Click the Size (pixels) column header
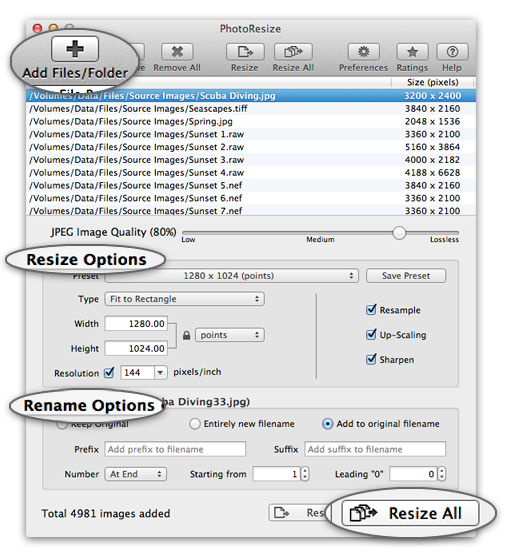 [432, 82]
